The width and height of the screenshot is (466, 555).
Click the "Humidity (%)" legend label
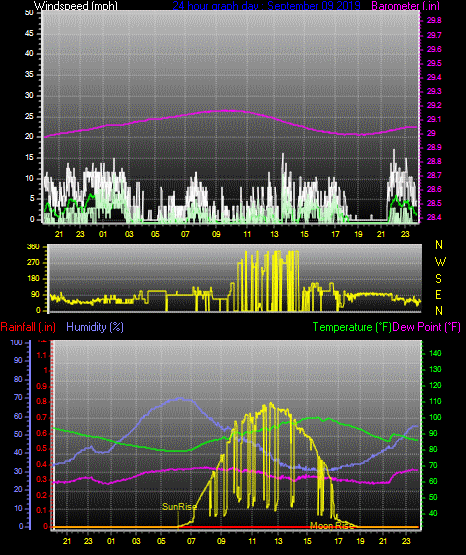95,327
